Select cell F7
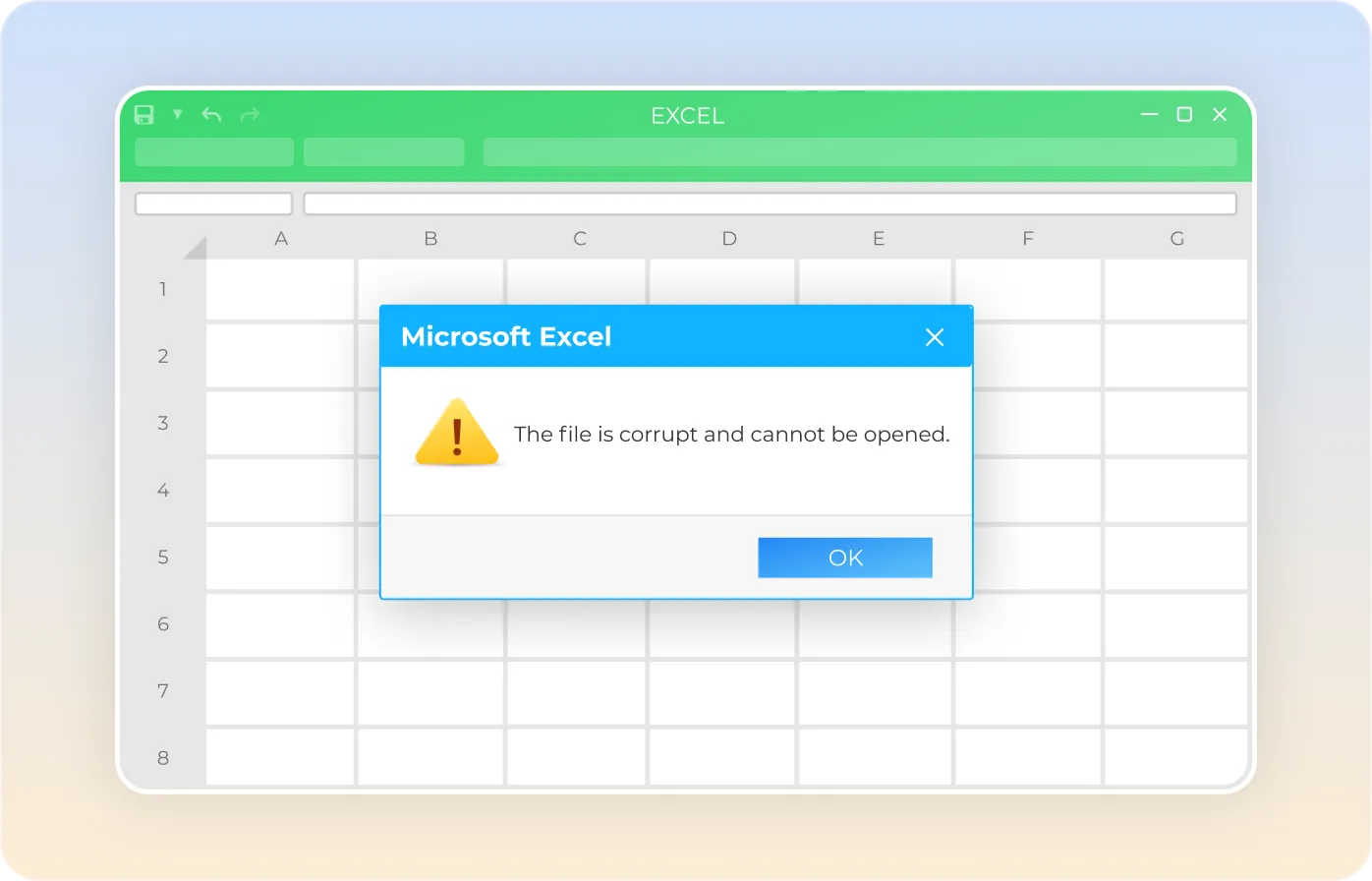This screenshot has height=881, width=1372. 1028,693
